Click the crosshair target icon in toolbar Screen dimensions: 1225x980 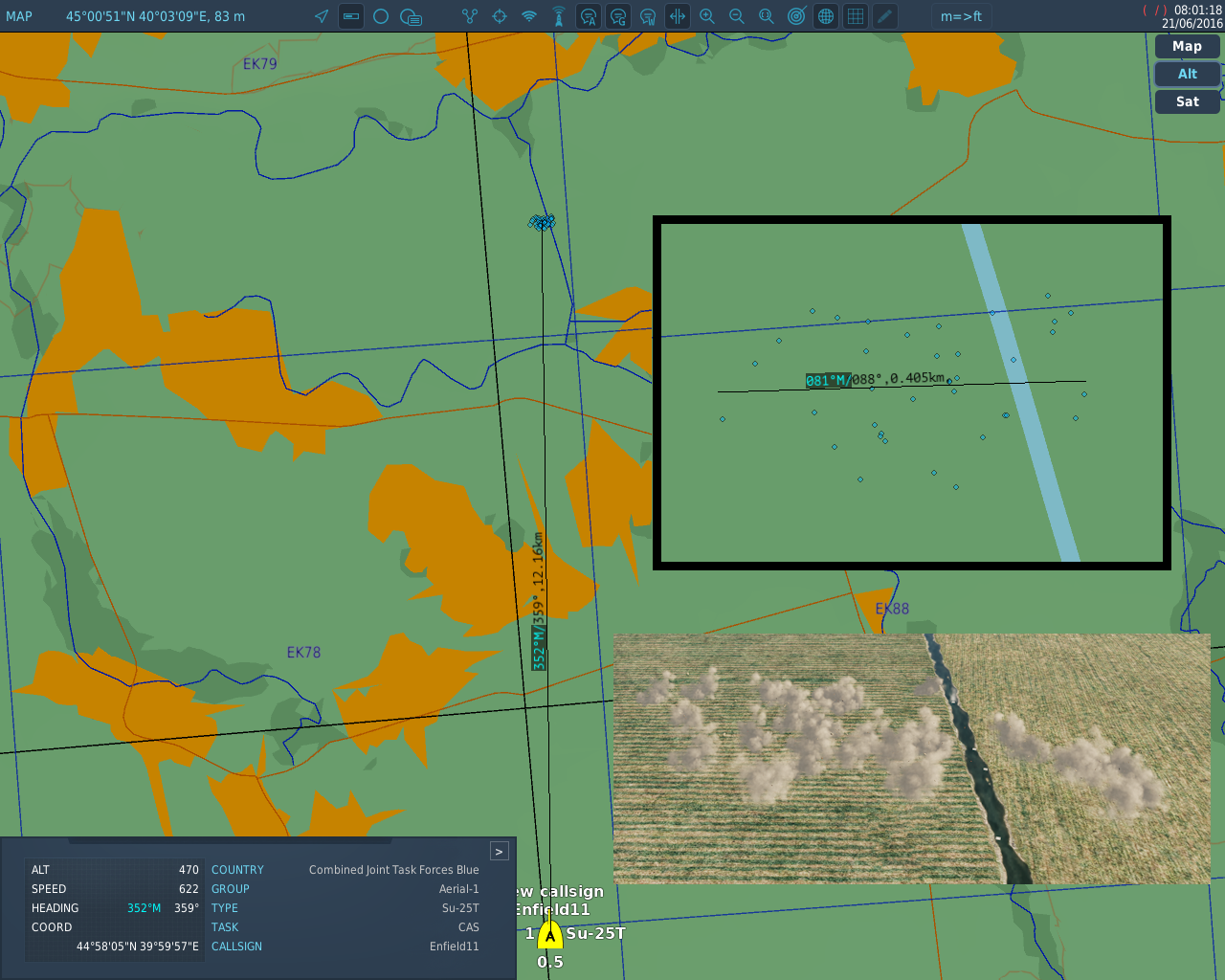click(x=500, y=16)
